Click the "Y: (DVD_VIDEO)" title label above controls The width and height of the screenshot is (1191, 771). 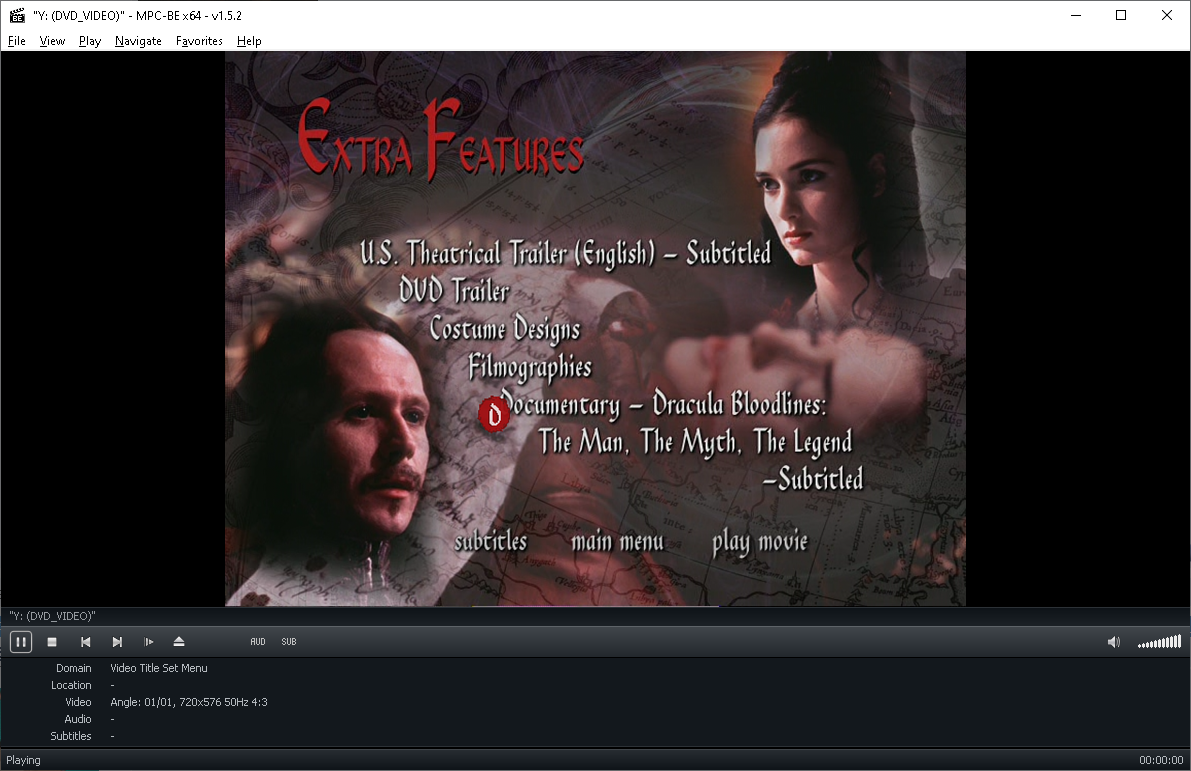tap(52, 616)
